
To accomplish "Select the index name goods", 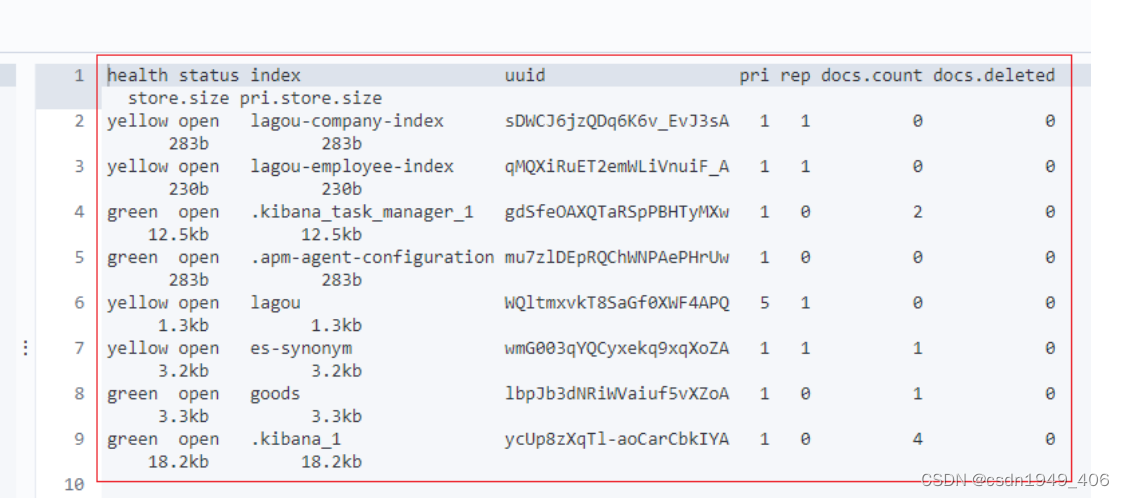I will tap(275, 393).
